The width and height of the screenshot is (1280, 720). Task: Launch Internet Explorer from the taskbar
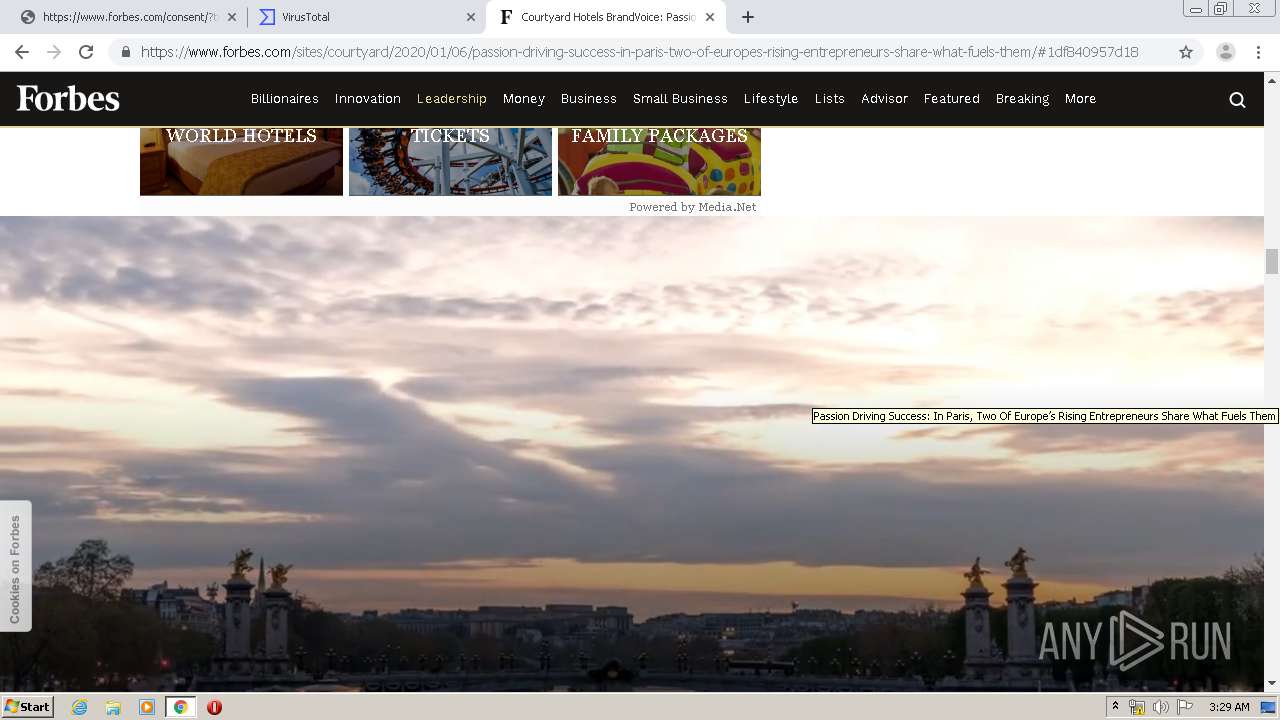coord(80,707)
